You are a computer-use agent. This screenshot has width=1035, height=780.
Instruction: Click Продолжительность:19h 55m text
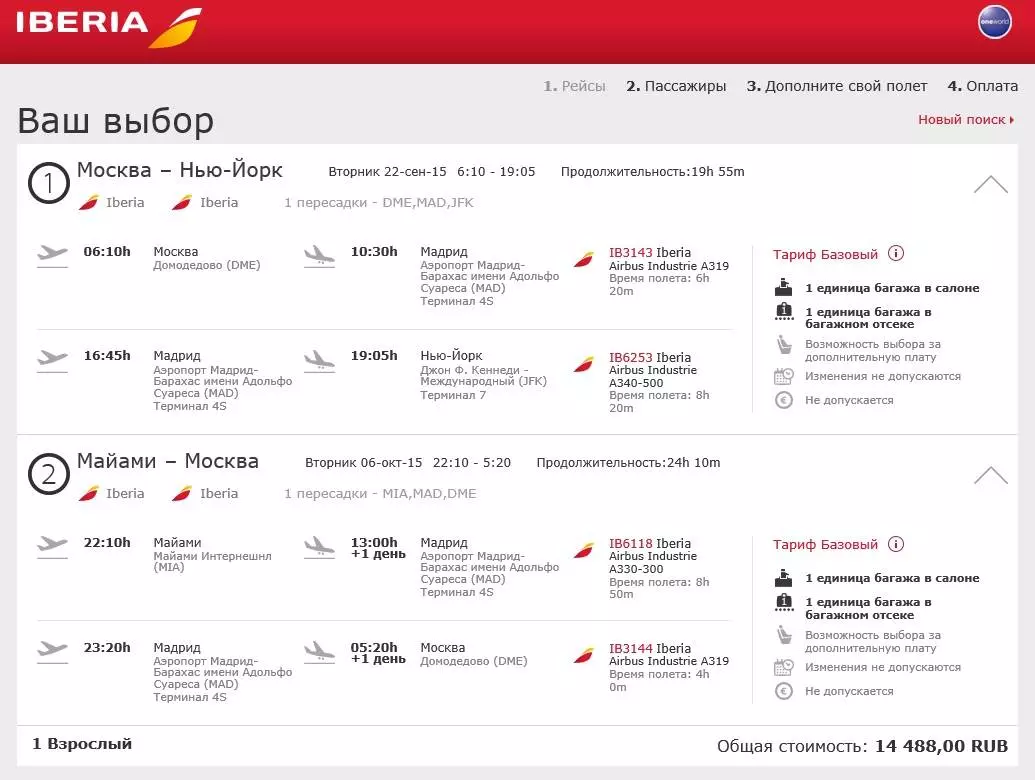click(x=652, y=172)
